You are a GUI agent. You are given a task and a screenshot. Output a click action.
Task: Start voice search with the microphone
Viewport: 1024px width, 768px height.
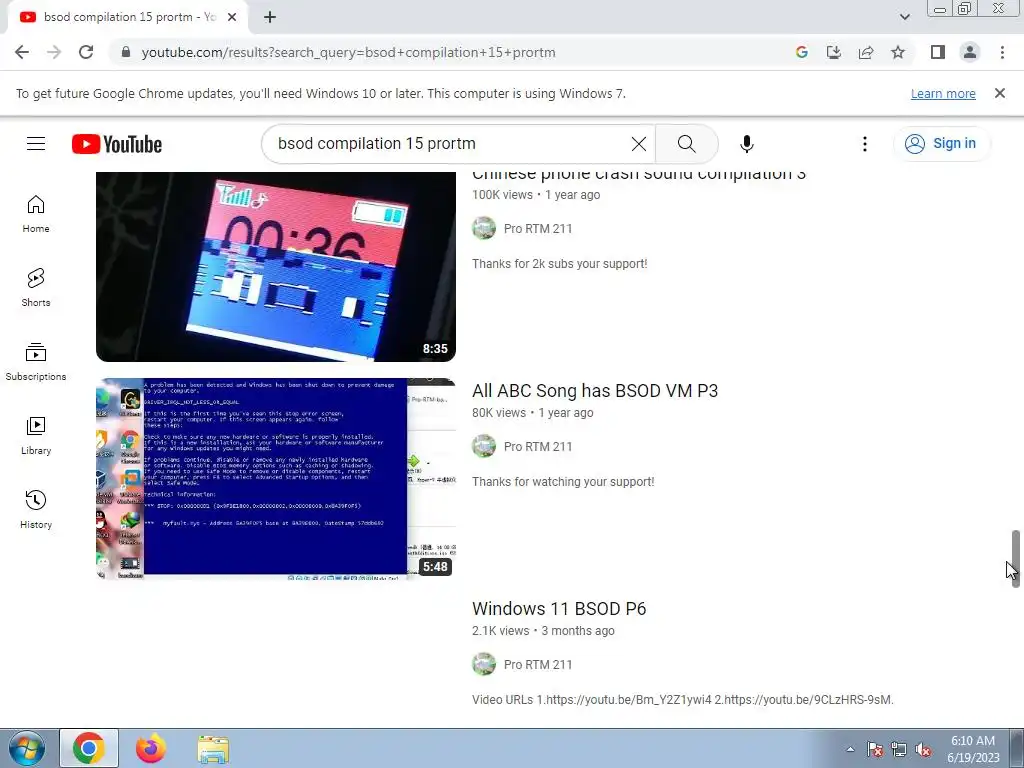[x=746, y=144]
